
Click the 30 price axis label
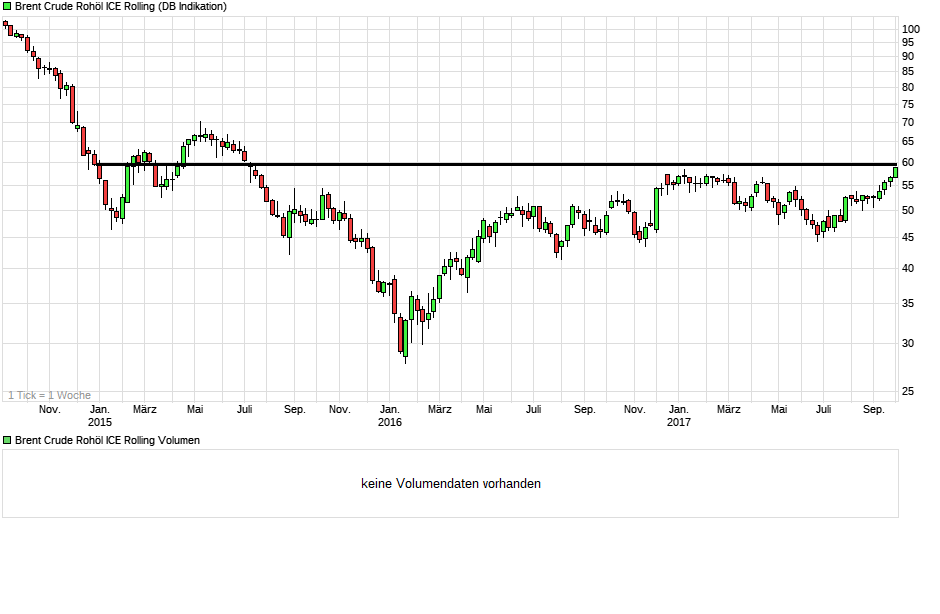pos(908,343)
